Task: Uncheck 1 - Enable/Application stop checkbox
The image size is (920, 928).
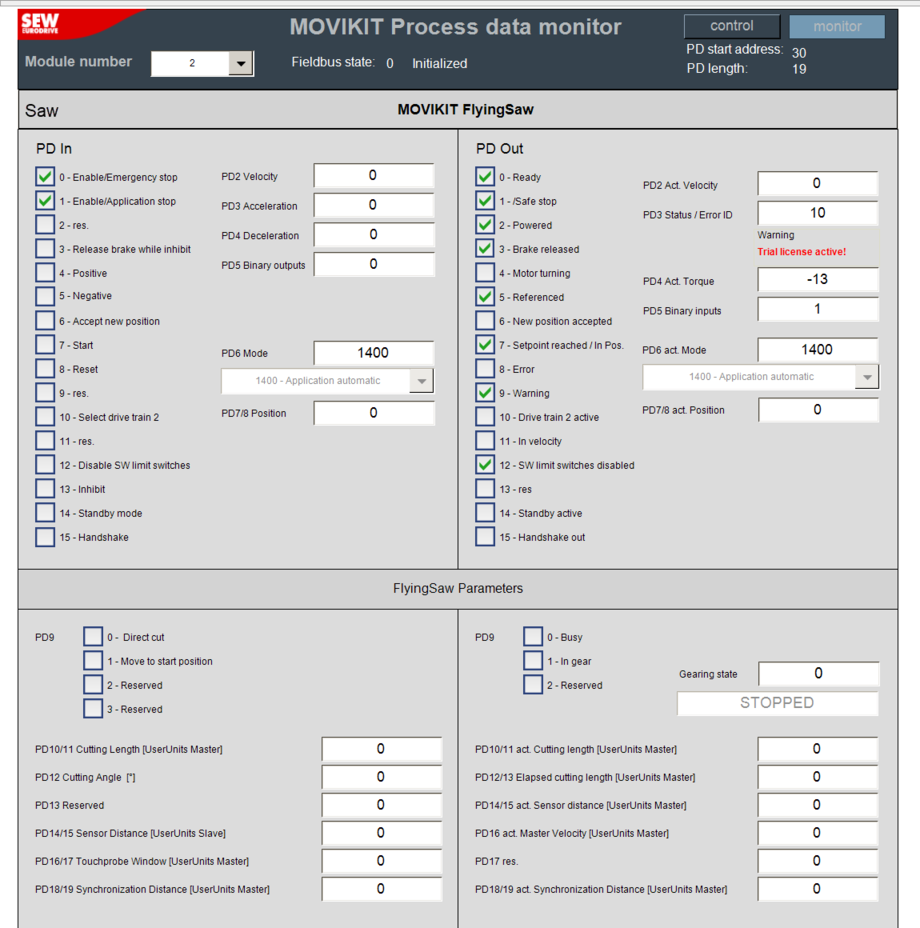Action: (45, 201)
